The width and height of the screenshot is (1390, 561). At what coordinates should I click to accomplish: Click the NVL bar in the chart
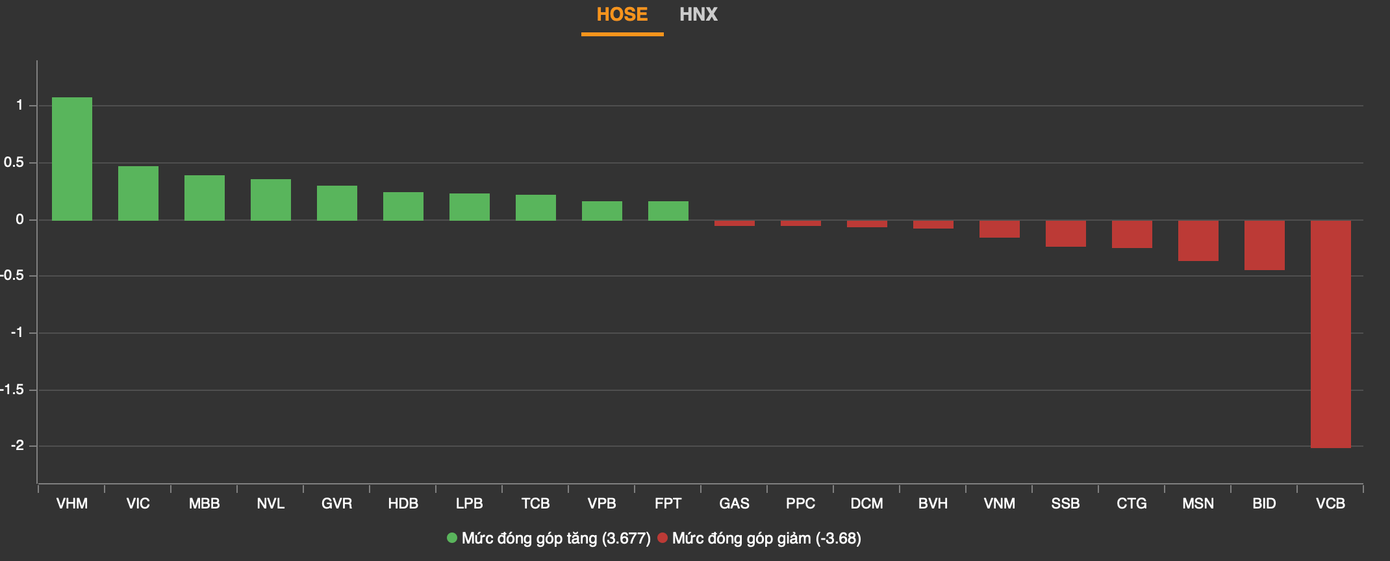270,200
